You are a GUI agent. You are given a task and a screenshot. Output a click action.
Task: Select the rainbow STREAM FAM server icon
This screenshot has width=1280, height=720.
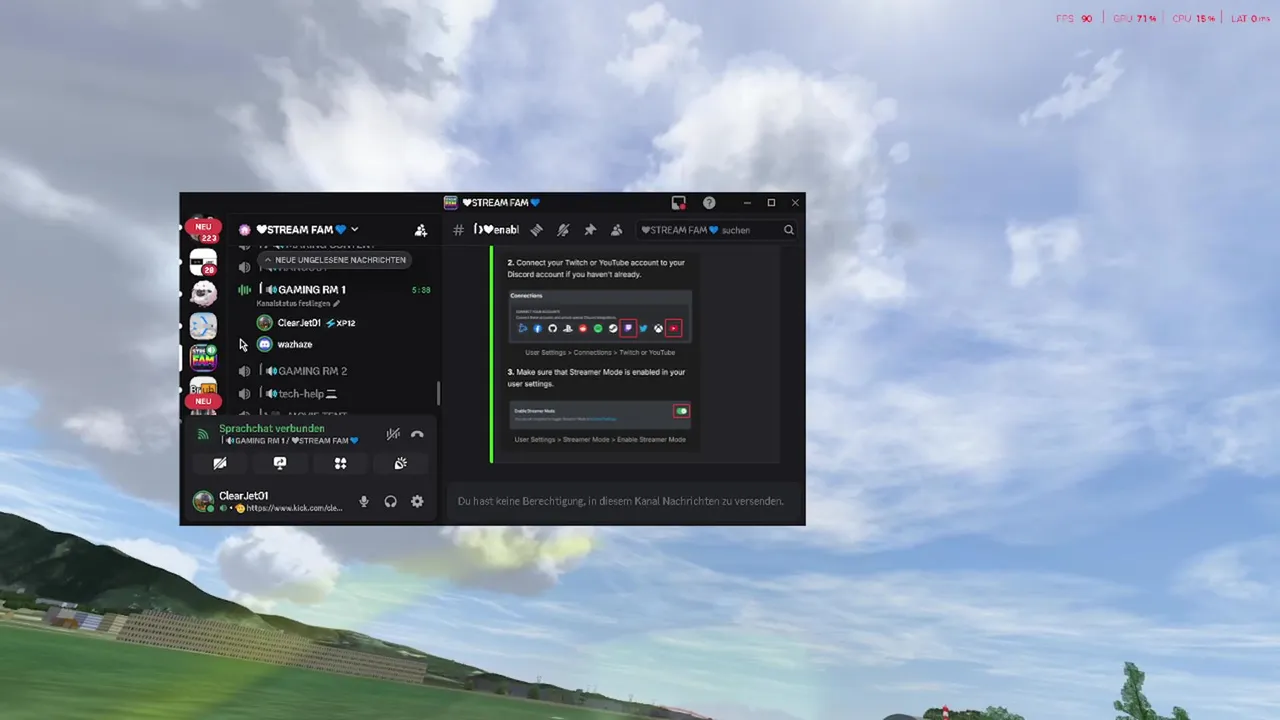[x=203, y=357]
